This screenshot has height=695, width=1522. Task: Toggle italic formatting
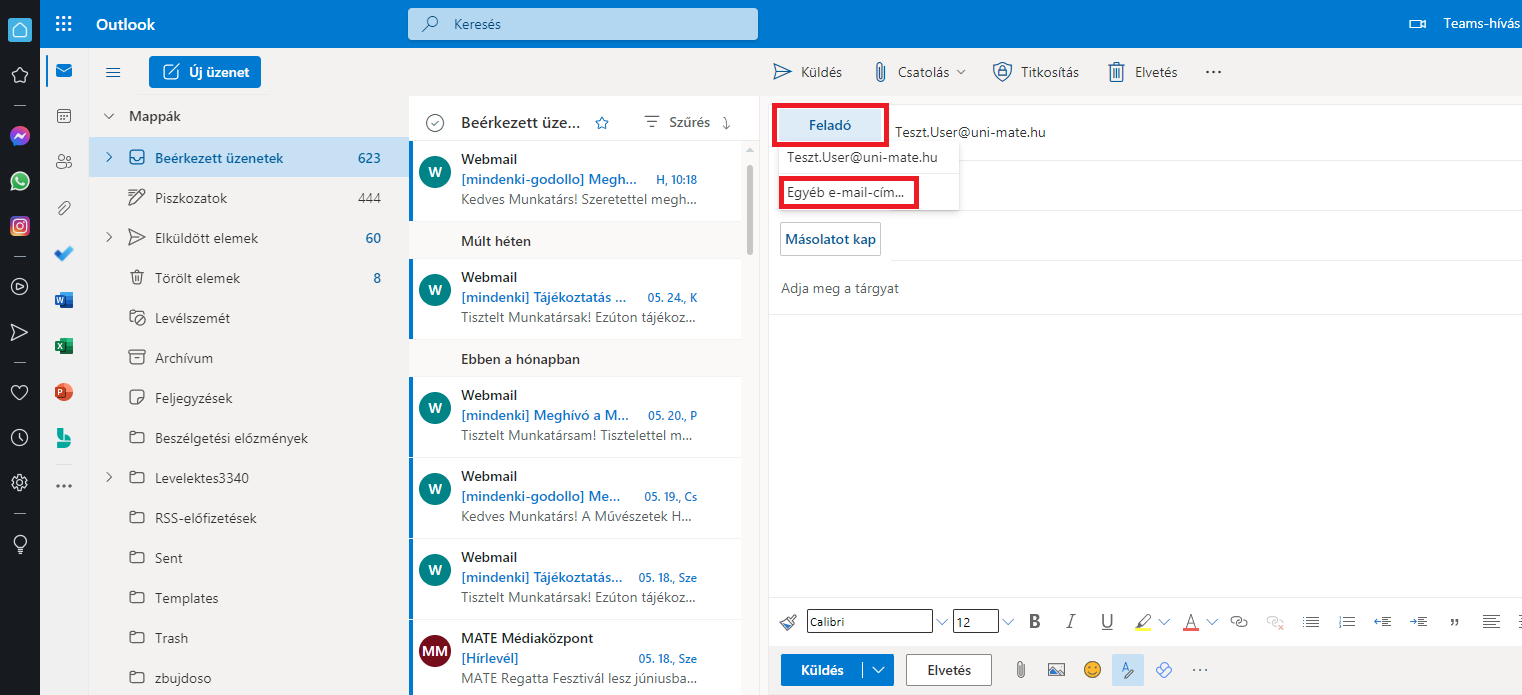tap(1071, 622)
